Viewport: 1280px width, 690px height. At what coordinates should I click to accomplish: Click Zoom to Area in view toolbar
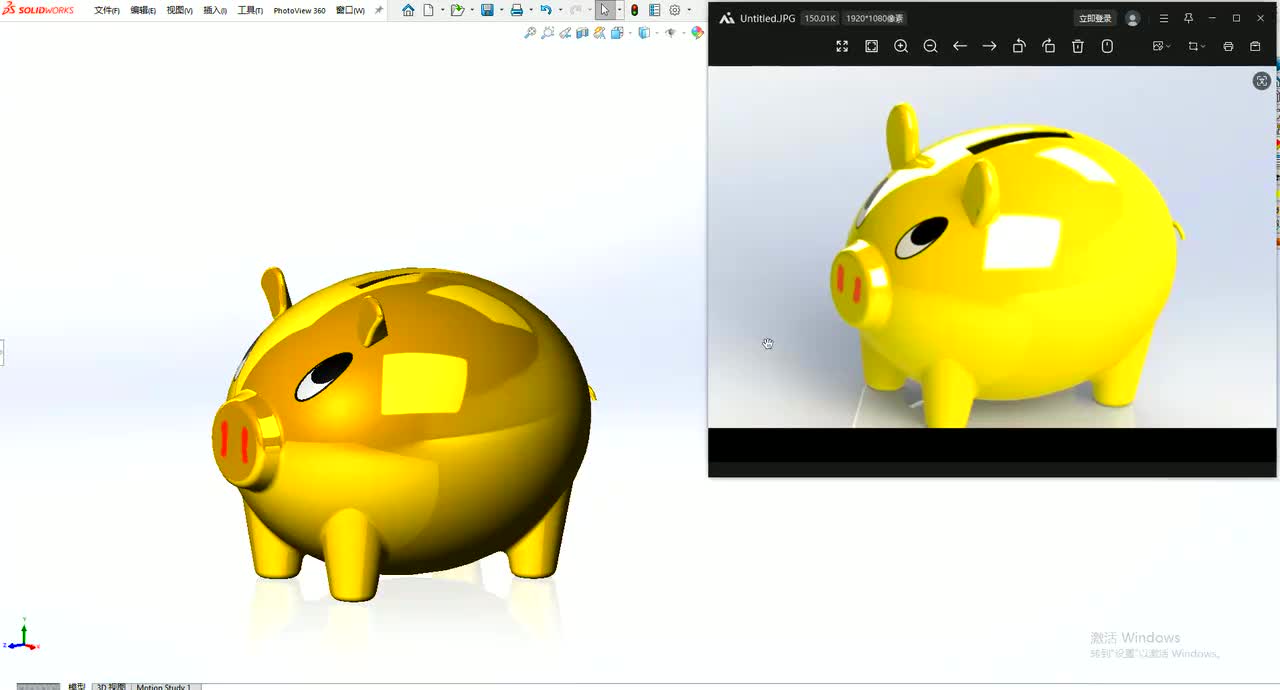tap(548, 33)
